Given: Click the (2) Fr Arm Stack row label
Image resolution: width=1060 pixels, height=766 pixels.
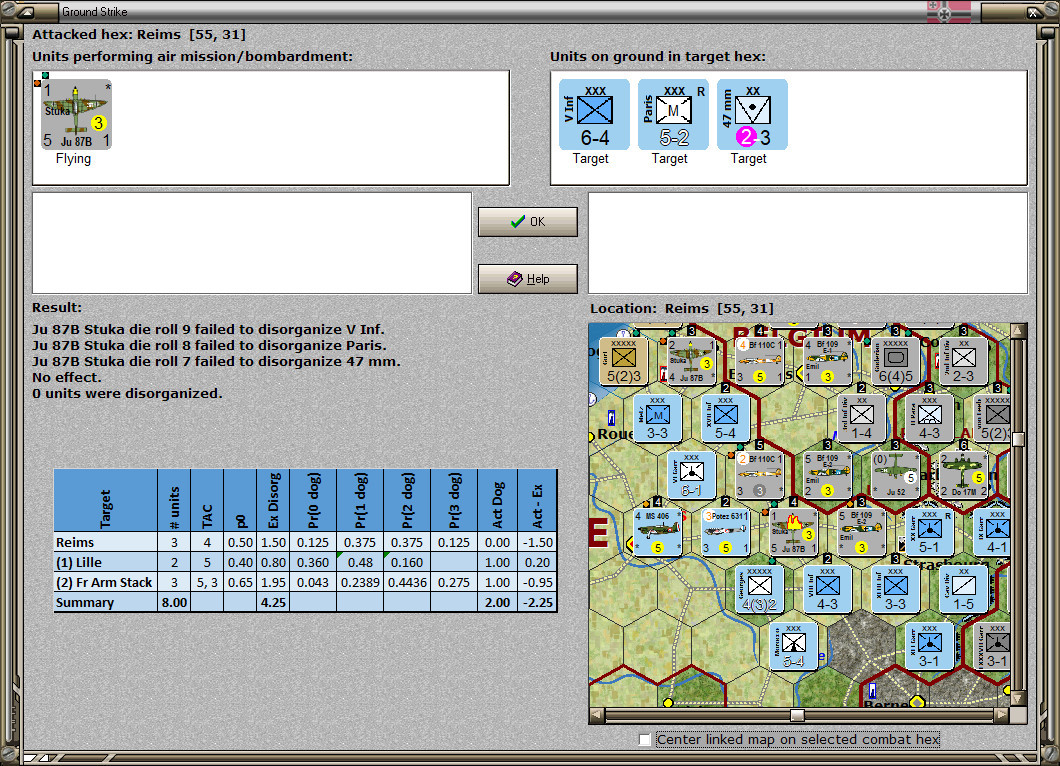Looking at the screenshot, I should 104,582.
